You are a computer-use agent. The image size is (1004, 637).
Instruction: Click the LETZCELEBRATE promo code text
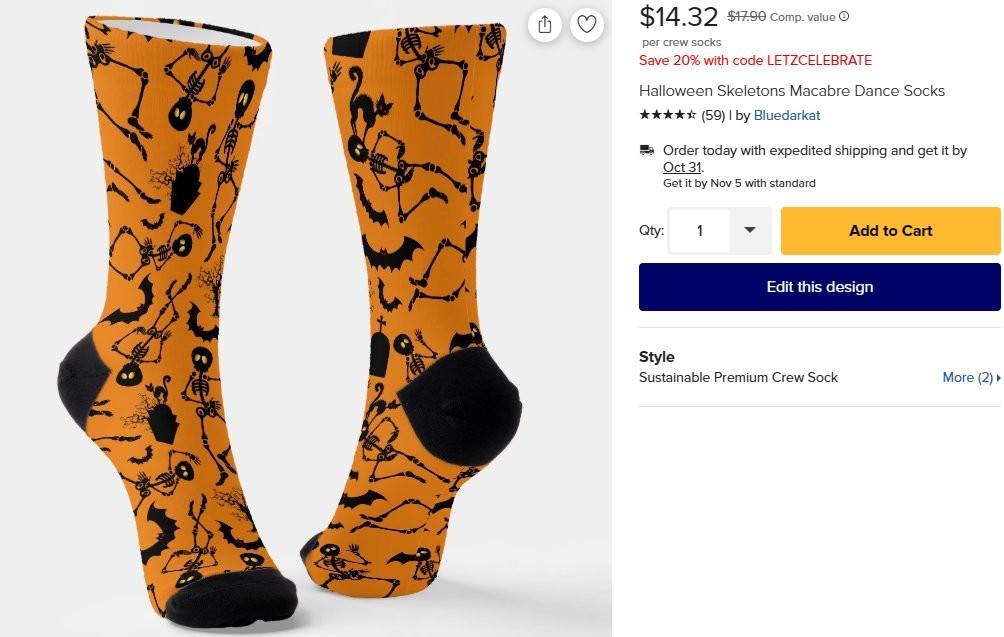tap(819, 60)
